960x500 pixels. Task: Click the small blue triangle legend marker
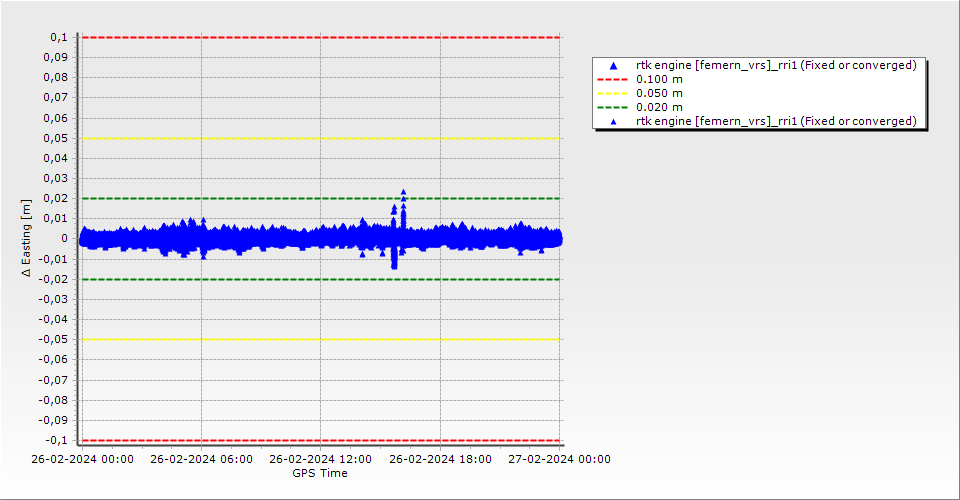point(614,121)
